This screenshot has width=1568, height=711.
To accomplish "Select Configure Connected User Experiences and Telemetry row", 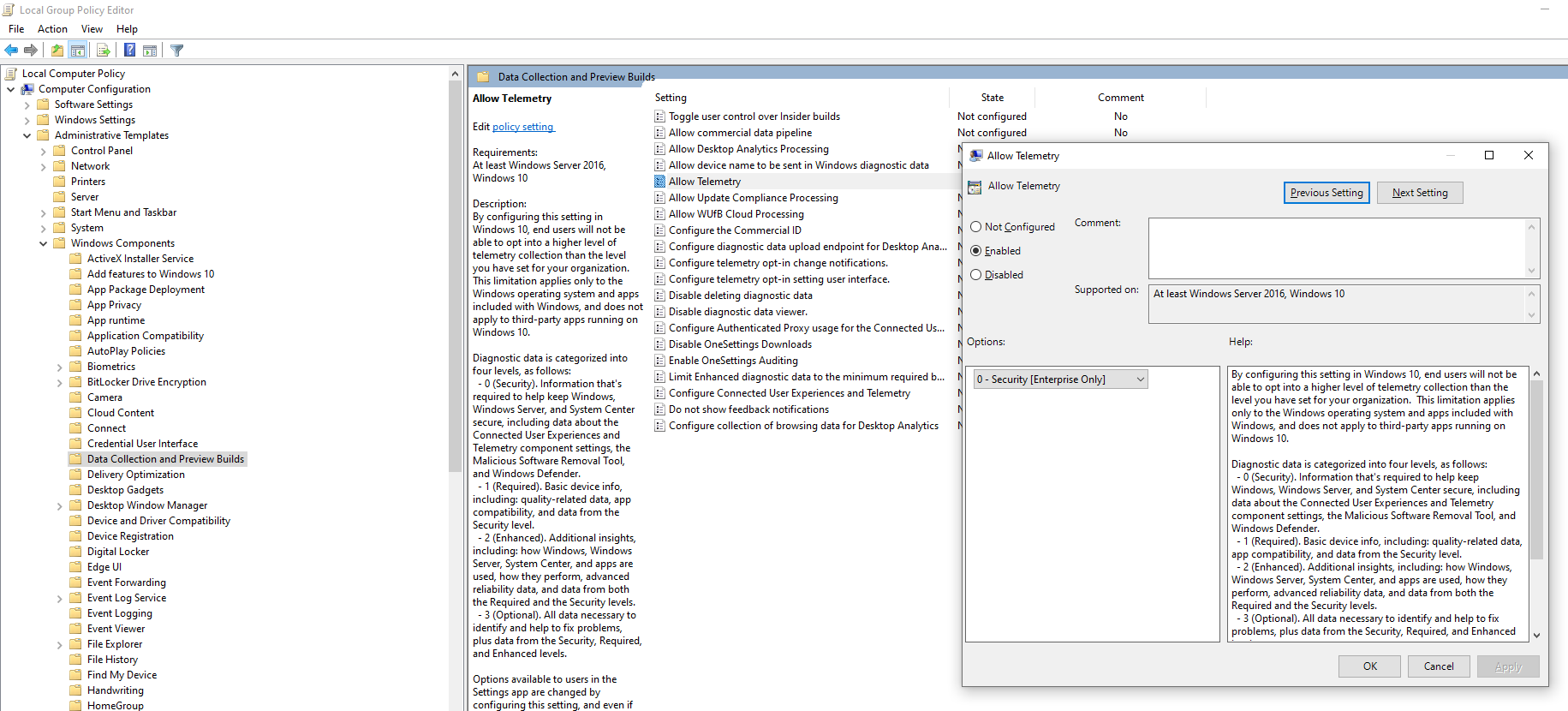I will [790, 393].
